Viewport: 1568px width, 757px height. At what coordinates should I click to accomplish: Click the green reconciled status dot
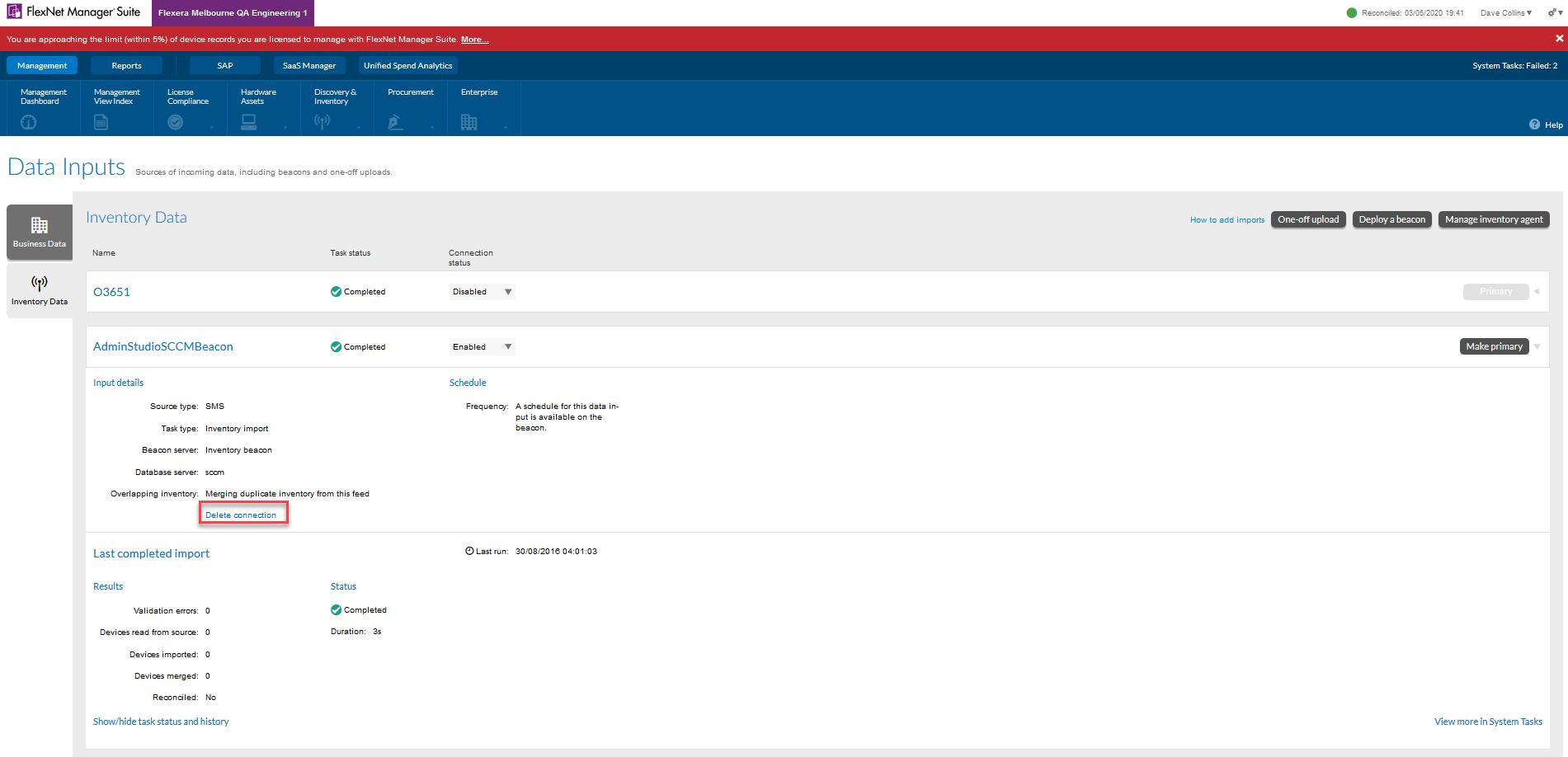(1352, 12)
